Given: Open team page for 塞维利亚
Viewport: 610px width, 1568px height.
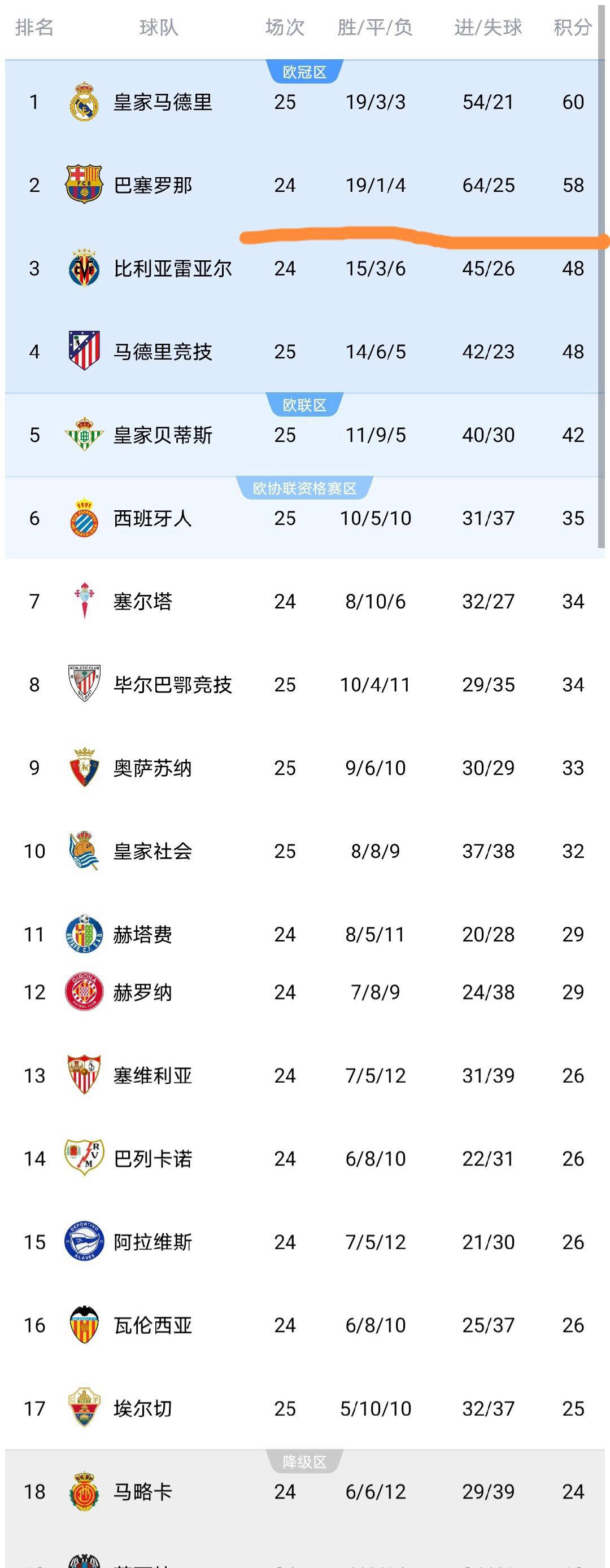Looking at the screenshot, I should [x=152, y=1076].
